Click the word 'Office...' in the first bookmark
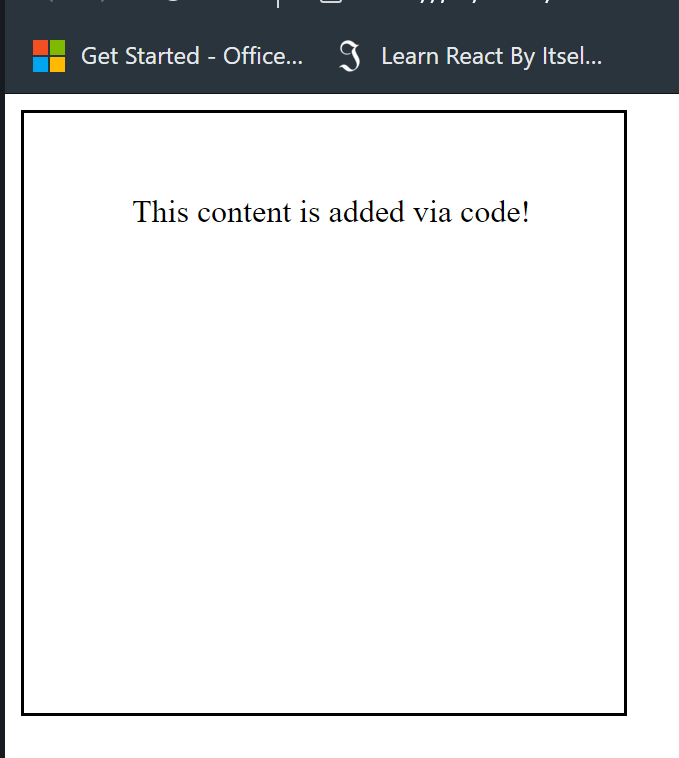Viewport: 679px width, 758px height. [263, 56]
